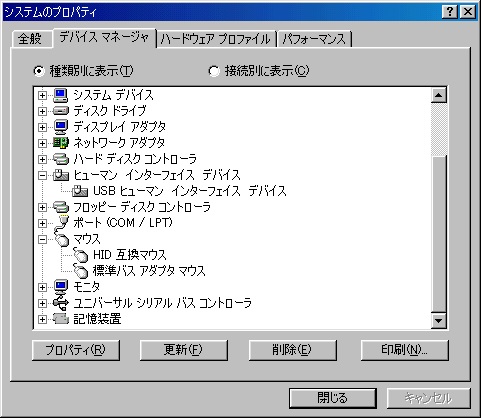
Task: Click the プロパティ(R) button
Action: click(x=76, y=350)
